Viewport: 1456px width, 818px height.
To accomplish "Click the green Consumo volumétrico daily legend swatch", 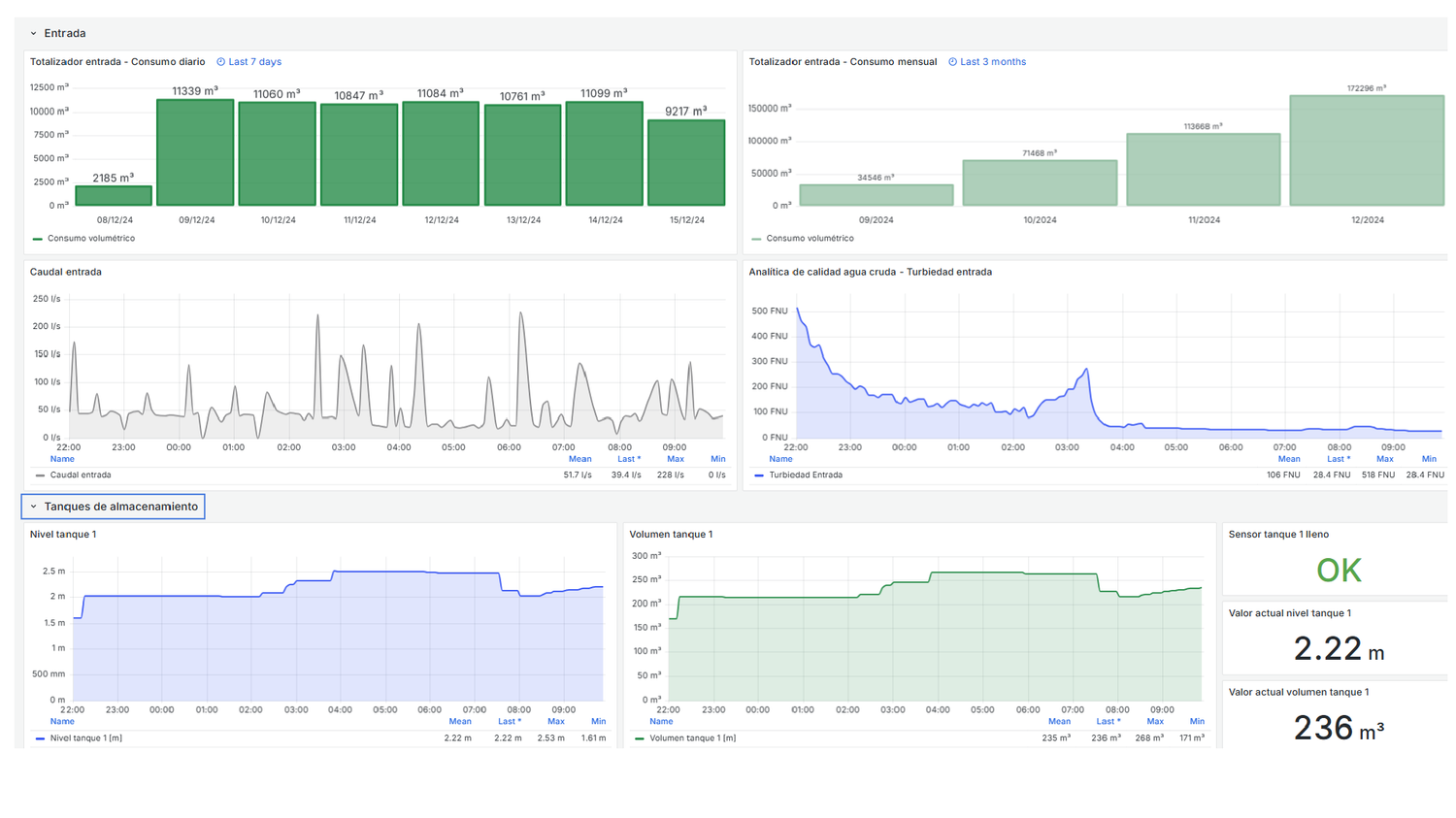I will point(38,239).
